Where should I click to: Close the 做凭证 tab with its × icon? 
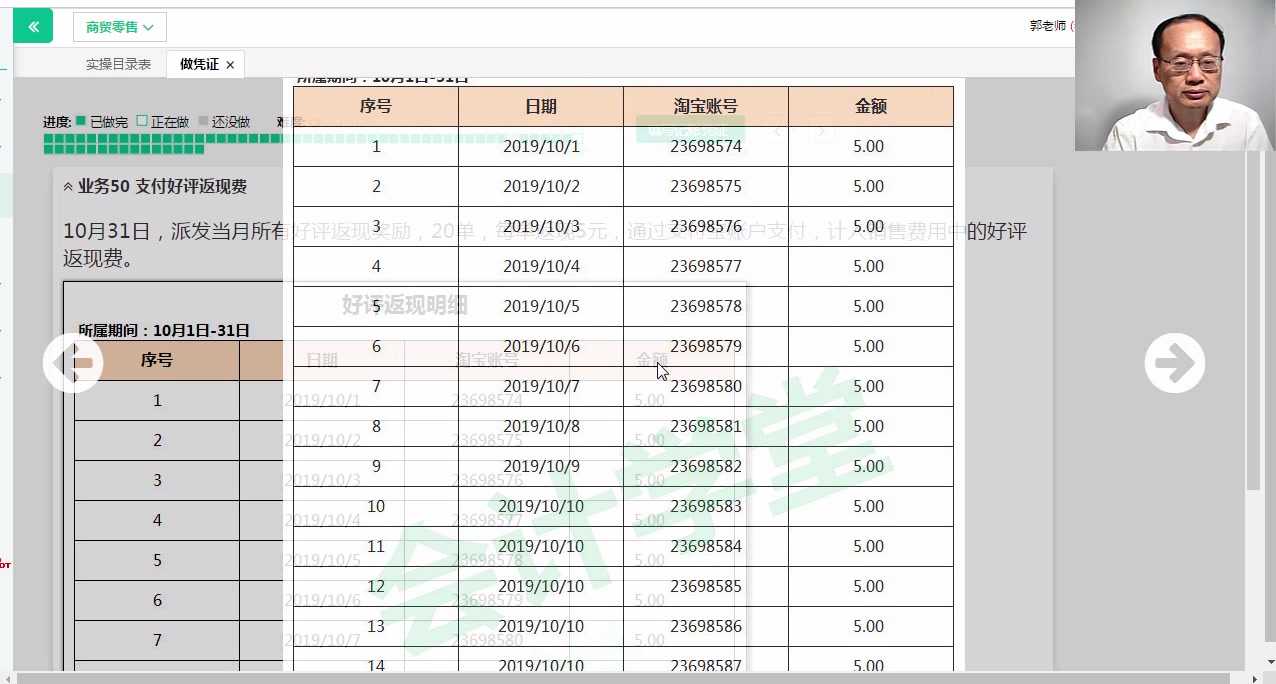(230, 63)
